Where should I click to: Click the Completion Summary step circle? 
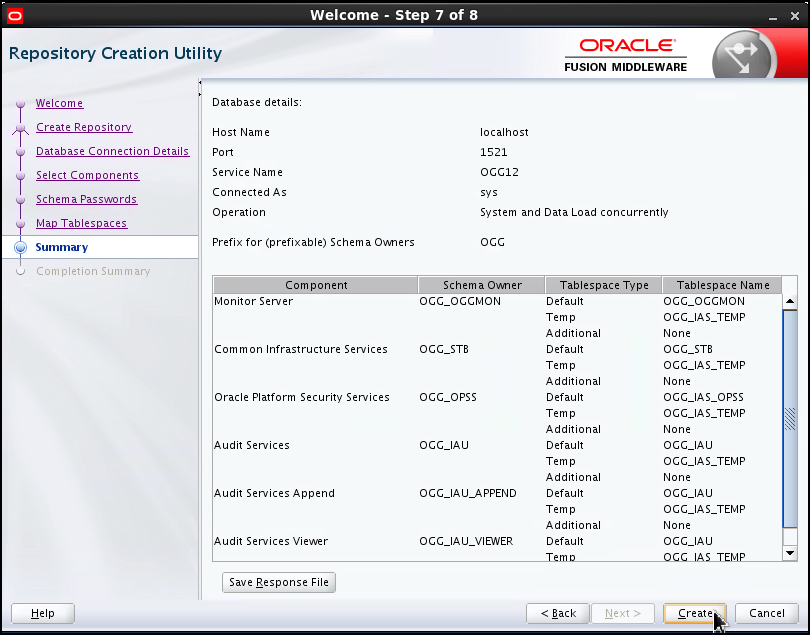coord(22,271)
